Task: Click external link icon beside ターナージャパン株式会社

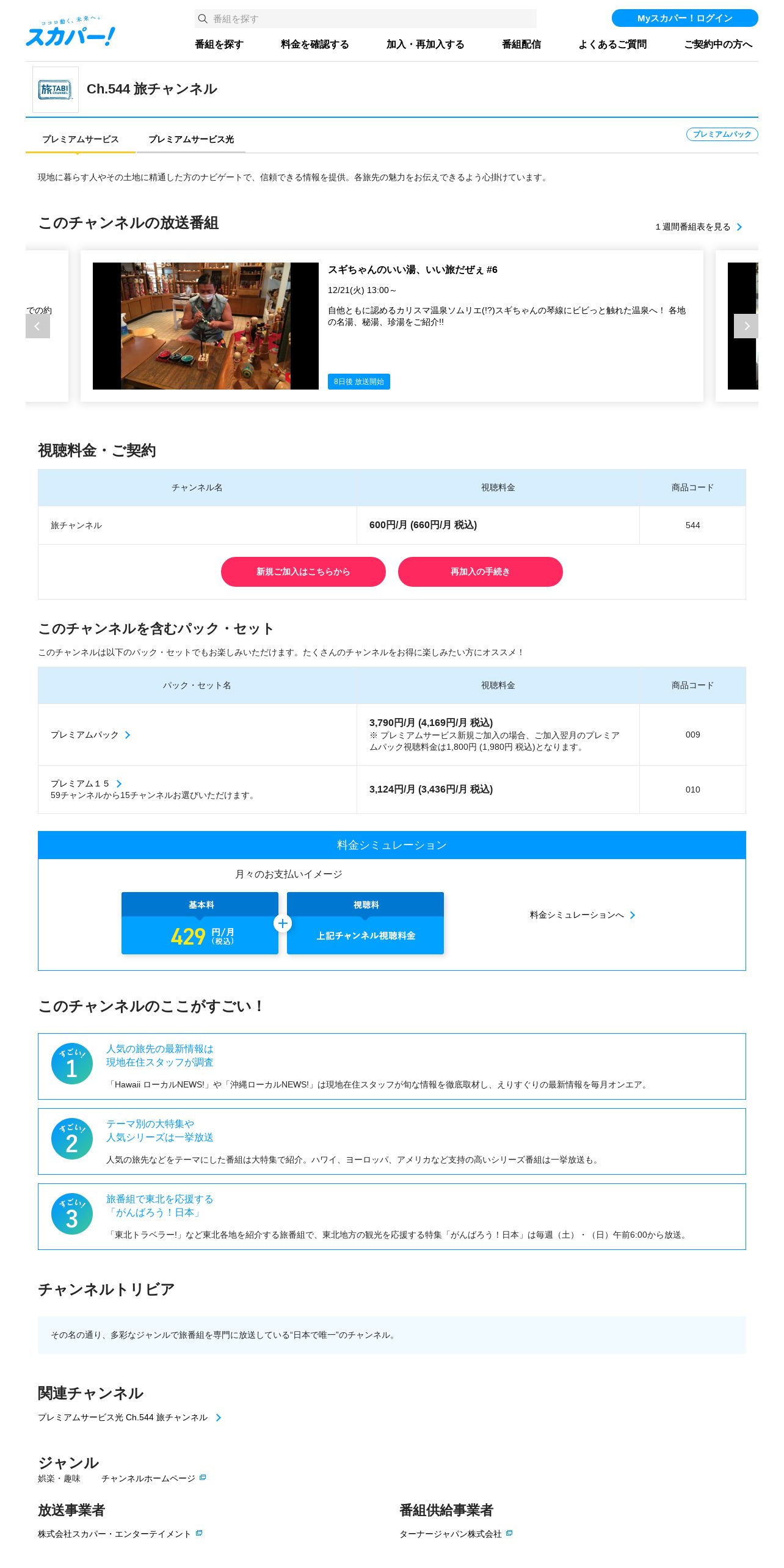Action: coord(509,1533)
